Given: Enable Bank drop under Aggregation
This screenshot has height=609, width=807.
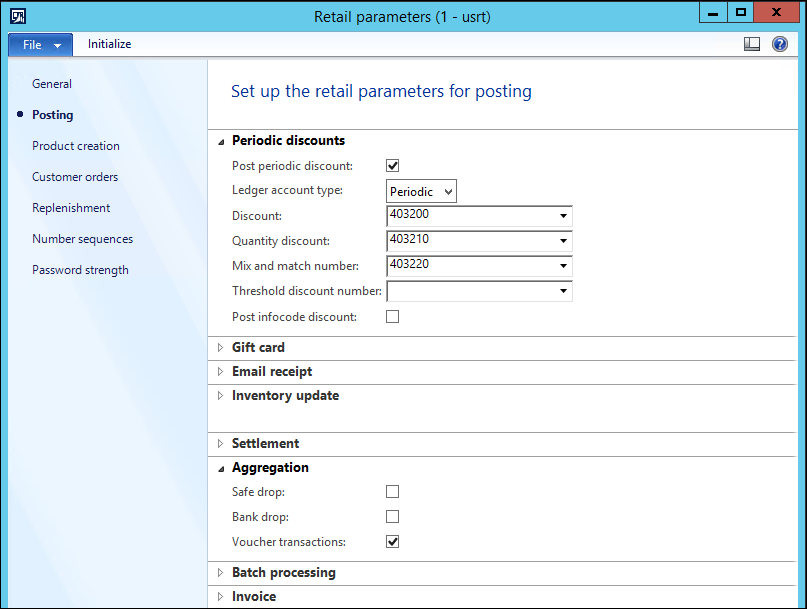Looking at the screenshot, I should (392, 516).
